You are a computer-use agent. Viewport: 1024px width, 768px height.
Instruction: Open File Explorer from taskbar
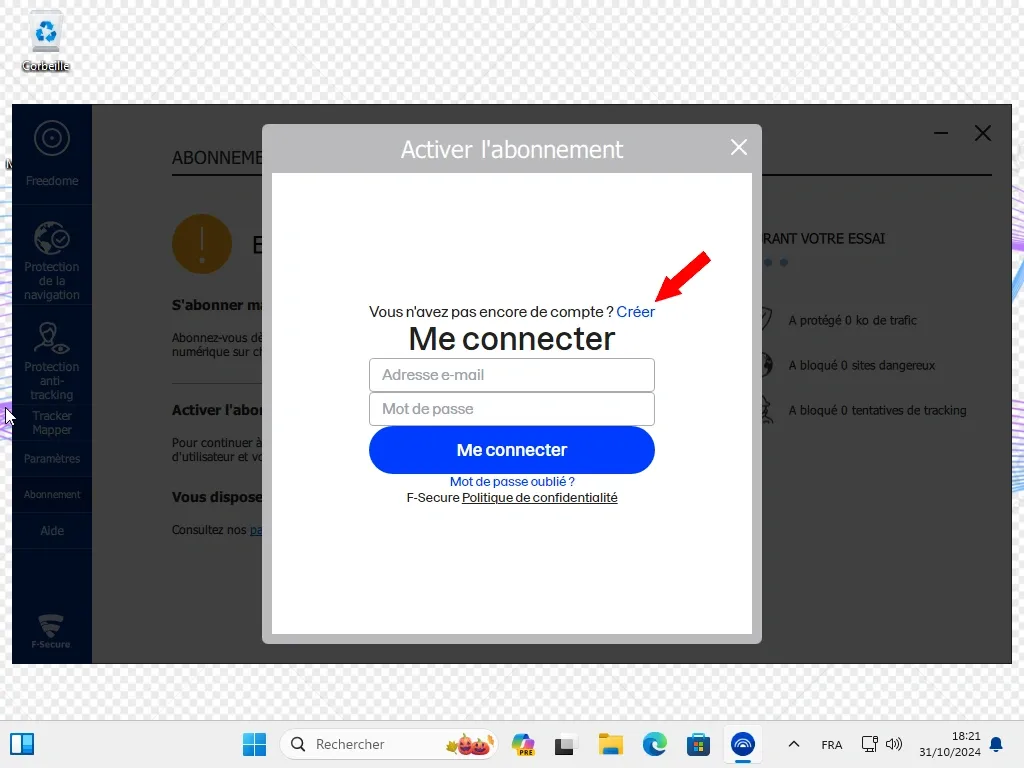611,744
